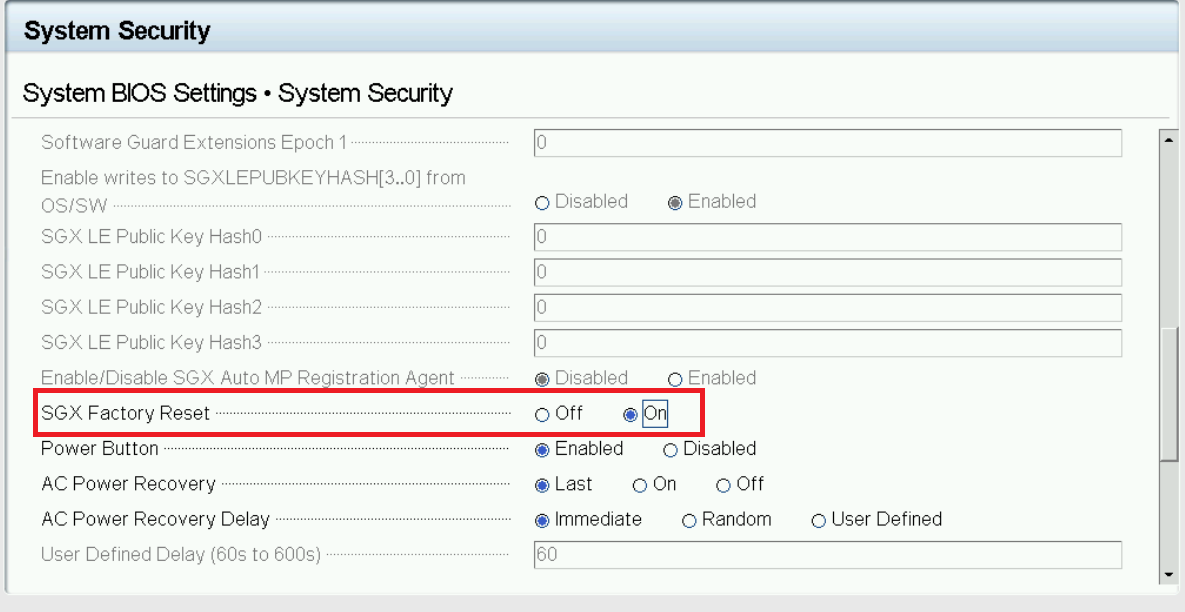The image size is (1185, 612).
Task: Click the SGX LE Public Key Hash1 field
Action: [828, 272]
